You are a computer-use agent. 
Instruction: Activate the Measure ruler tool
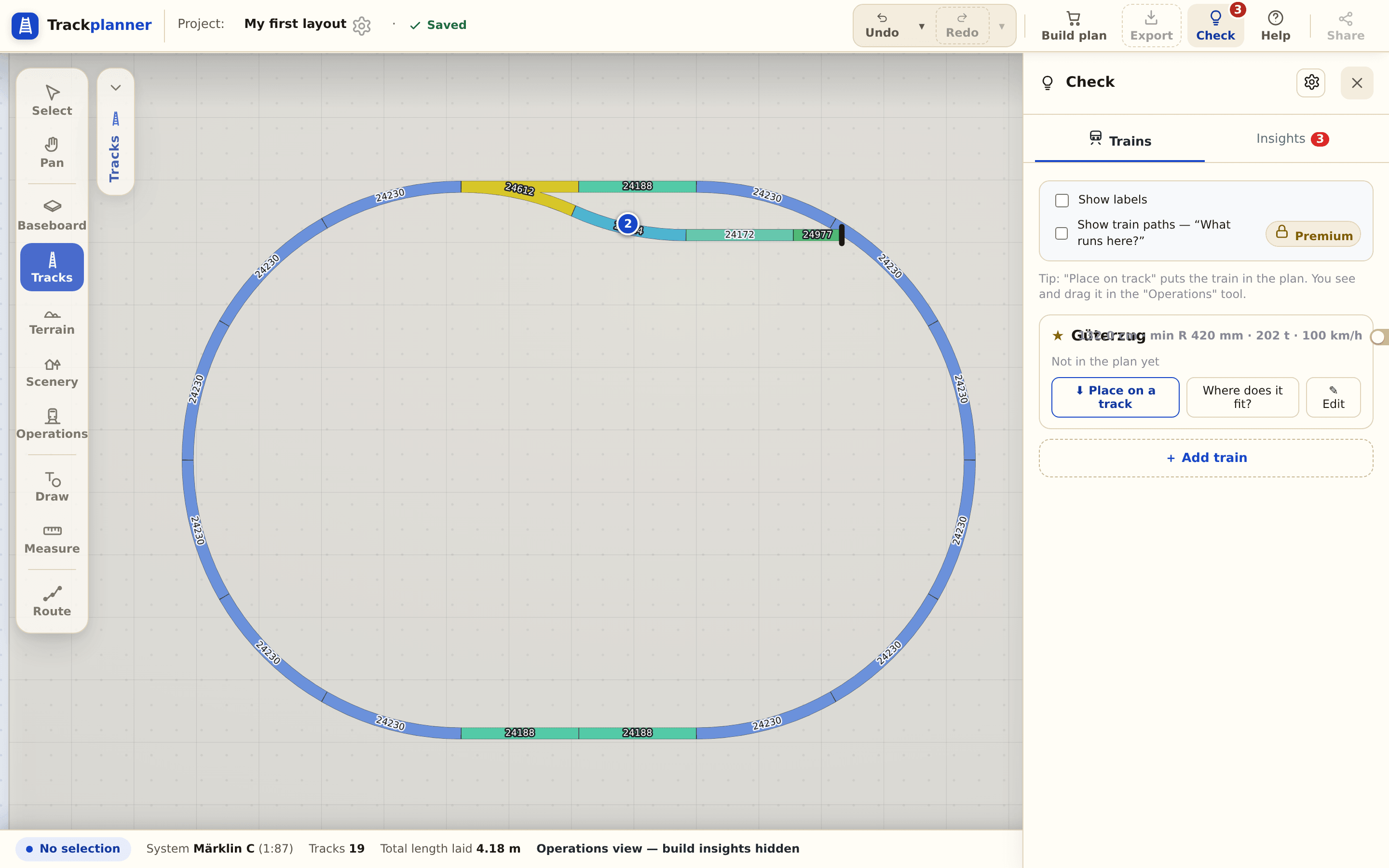click(x=52, y=539)
